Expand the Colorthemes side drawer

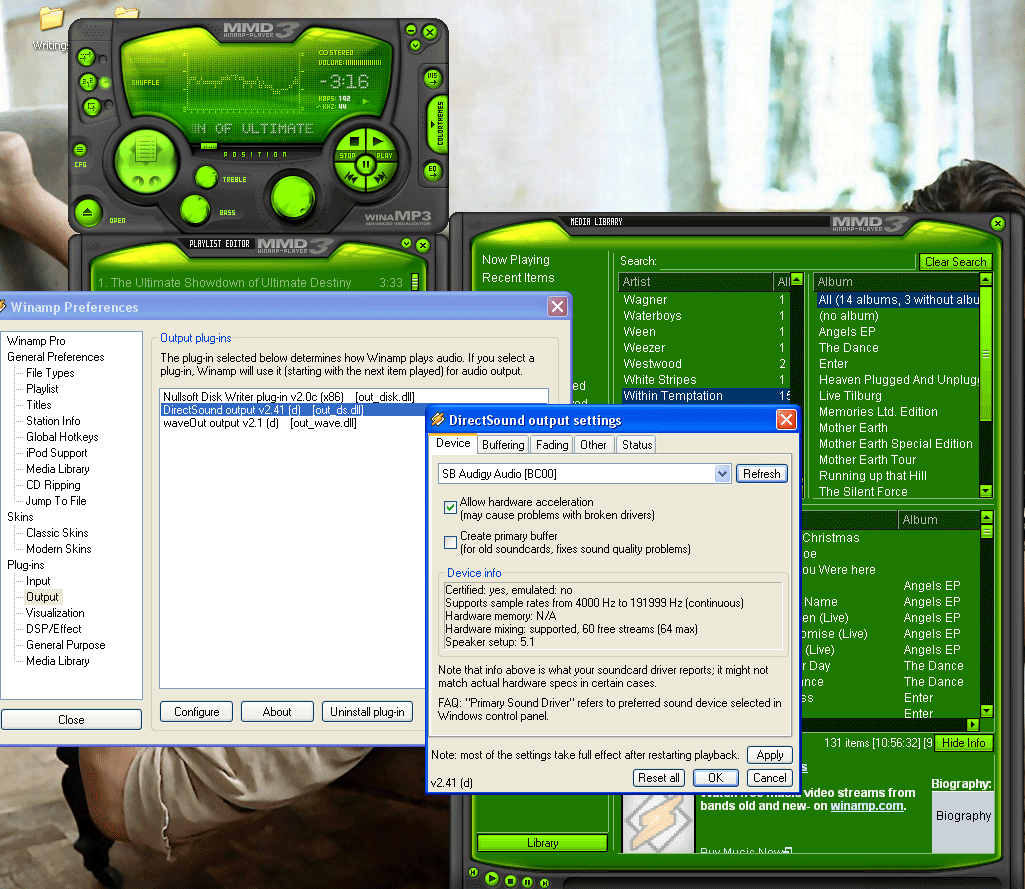click(438, 124)
